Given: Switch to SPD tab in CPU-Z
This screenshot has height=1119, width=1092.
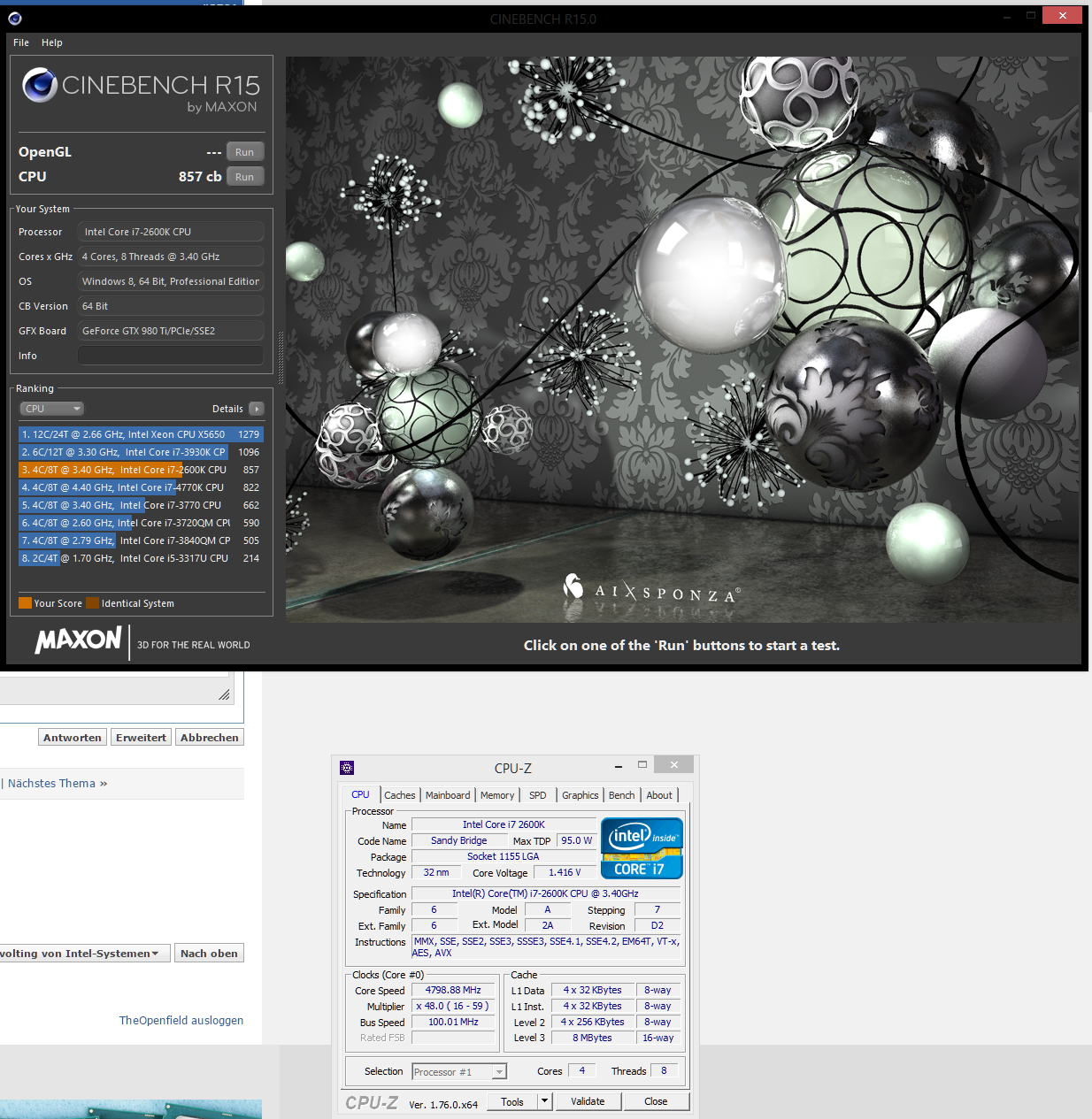Looking at the screenshot, I should (538, 795).
